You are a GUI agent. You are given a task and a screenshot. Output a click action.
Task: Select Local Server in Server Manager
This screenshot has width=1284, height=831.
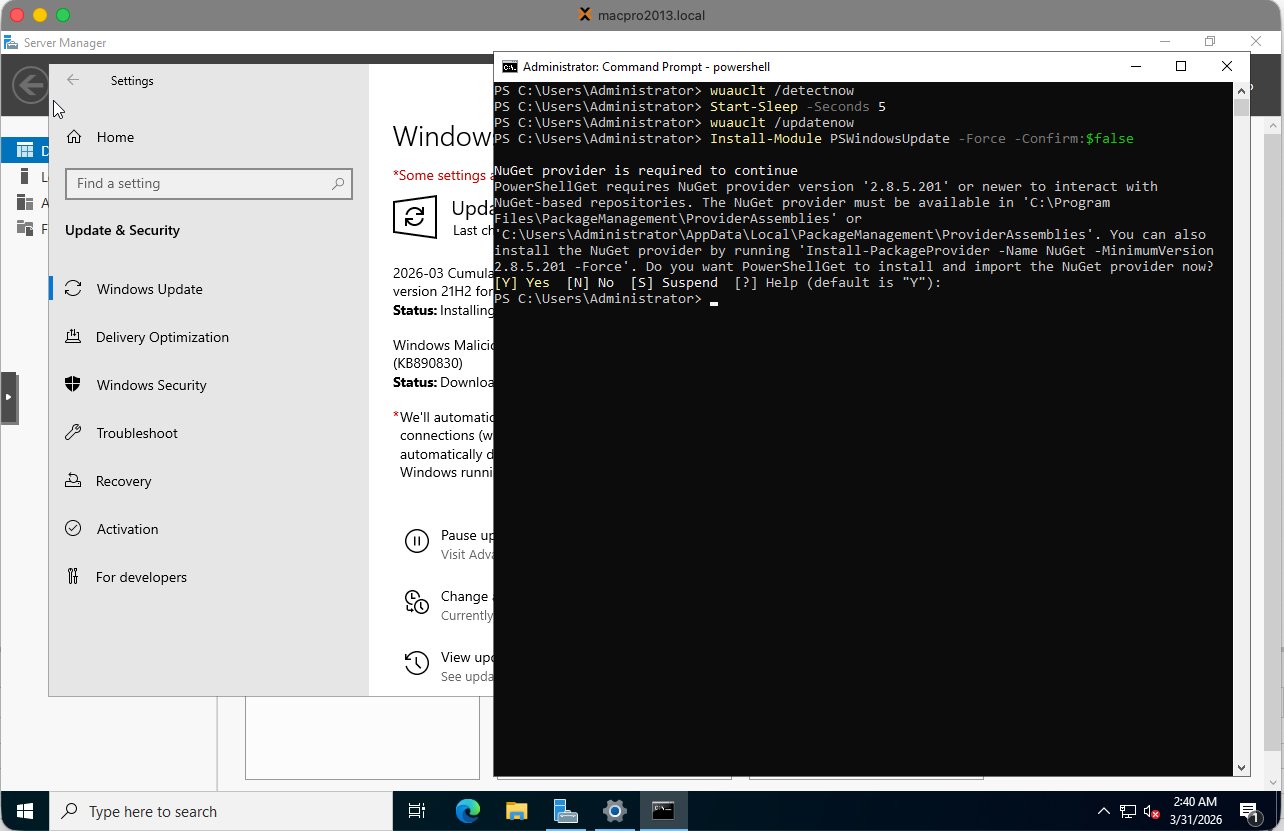pyautogui.click(x=25, y=176)
